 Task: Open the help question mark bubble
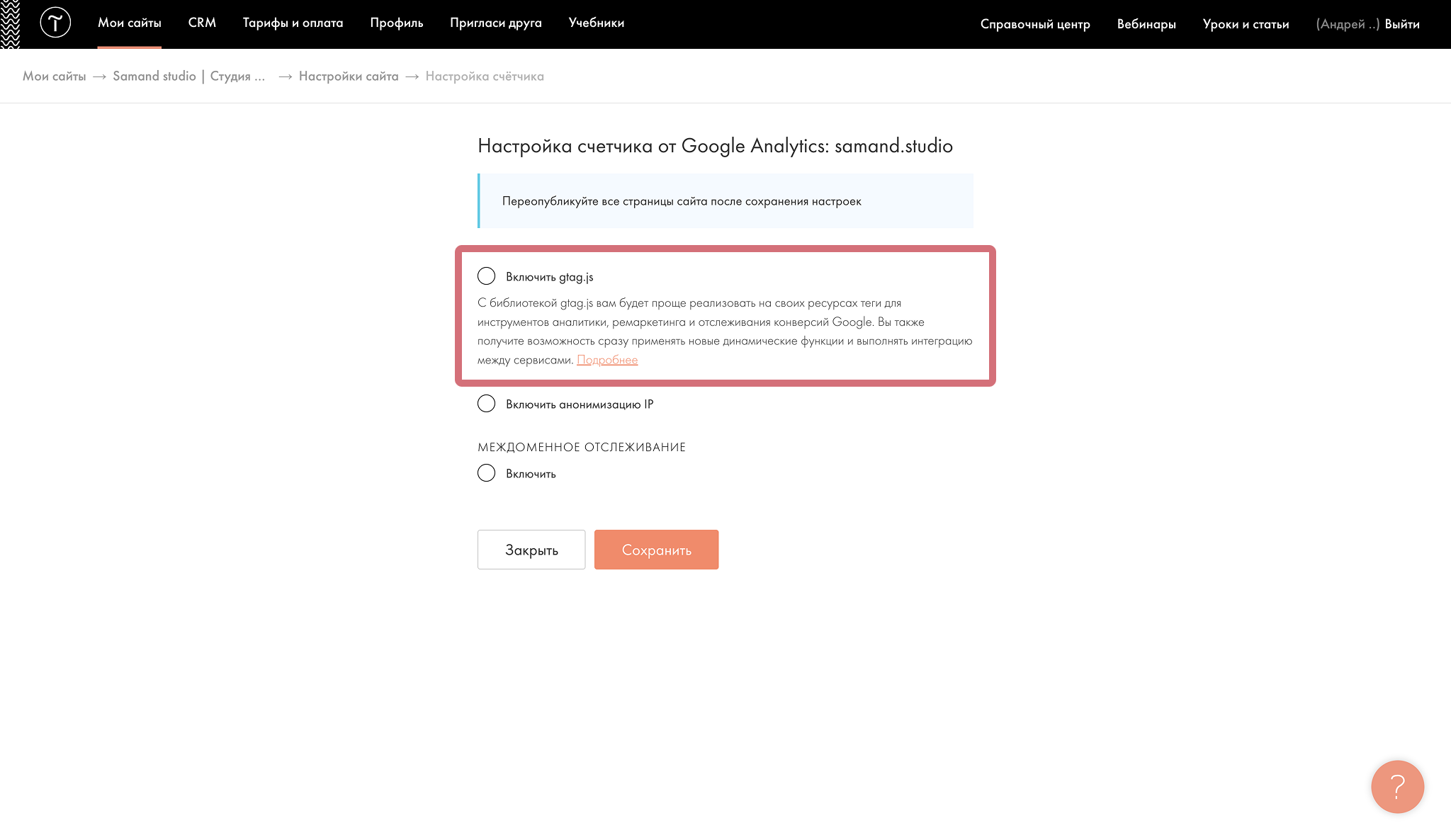click(1397, 787)
